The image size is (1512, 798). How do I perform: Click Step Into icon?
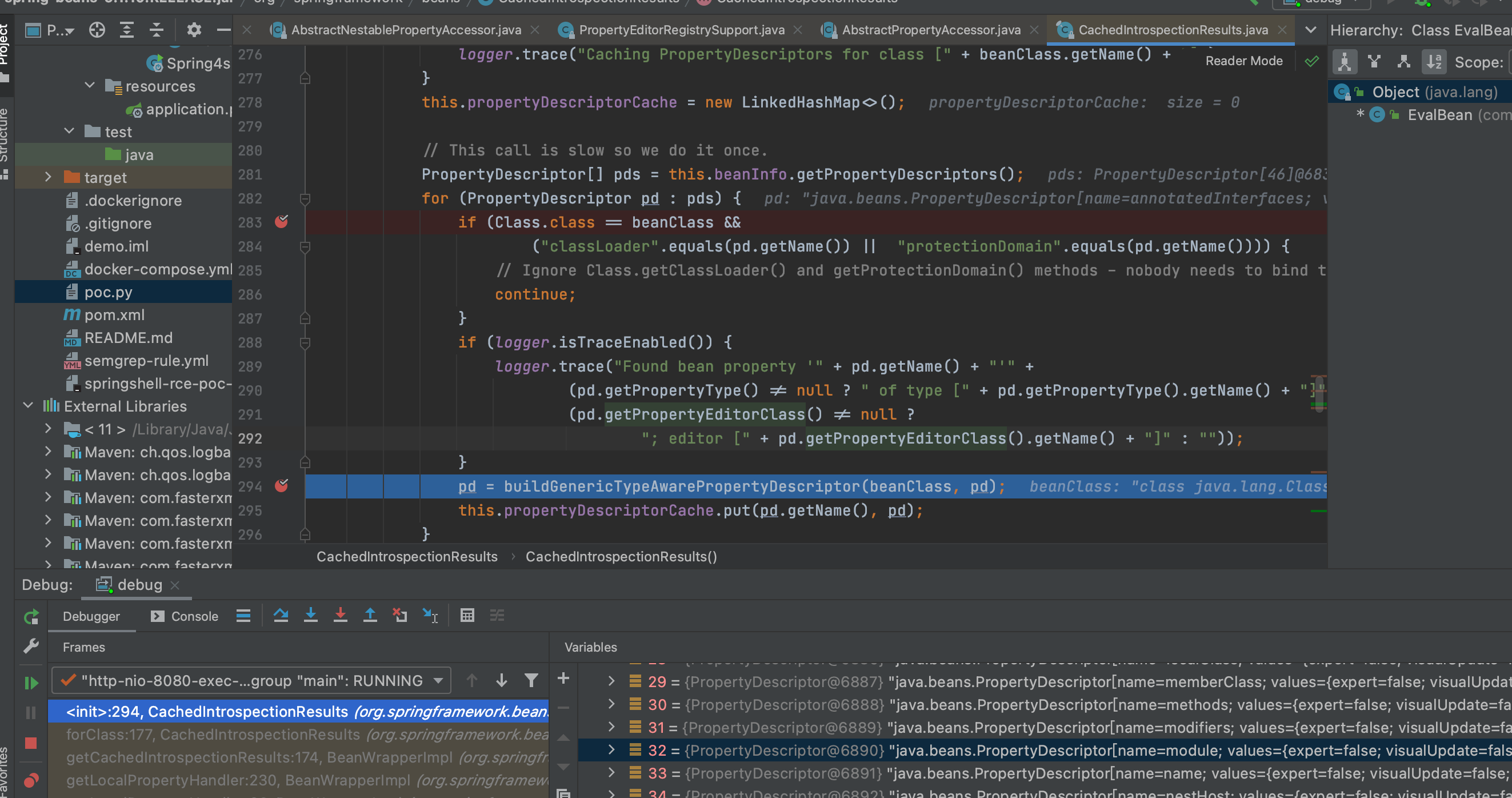pyautogui.click(x=310, y=616)
